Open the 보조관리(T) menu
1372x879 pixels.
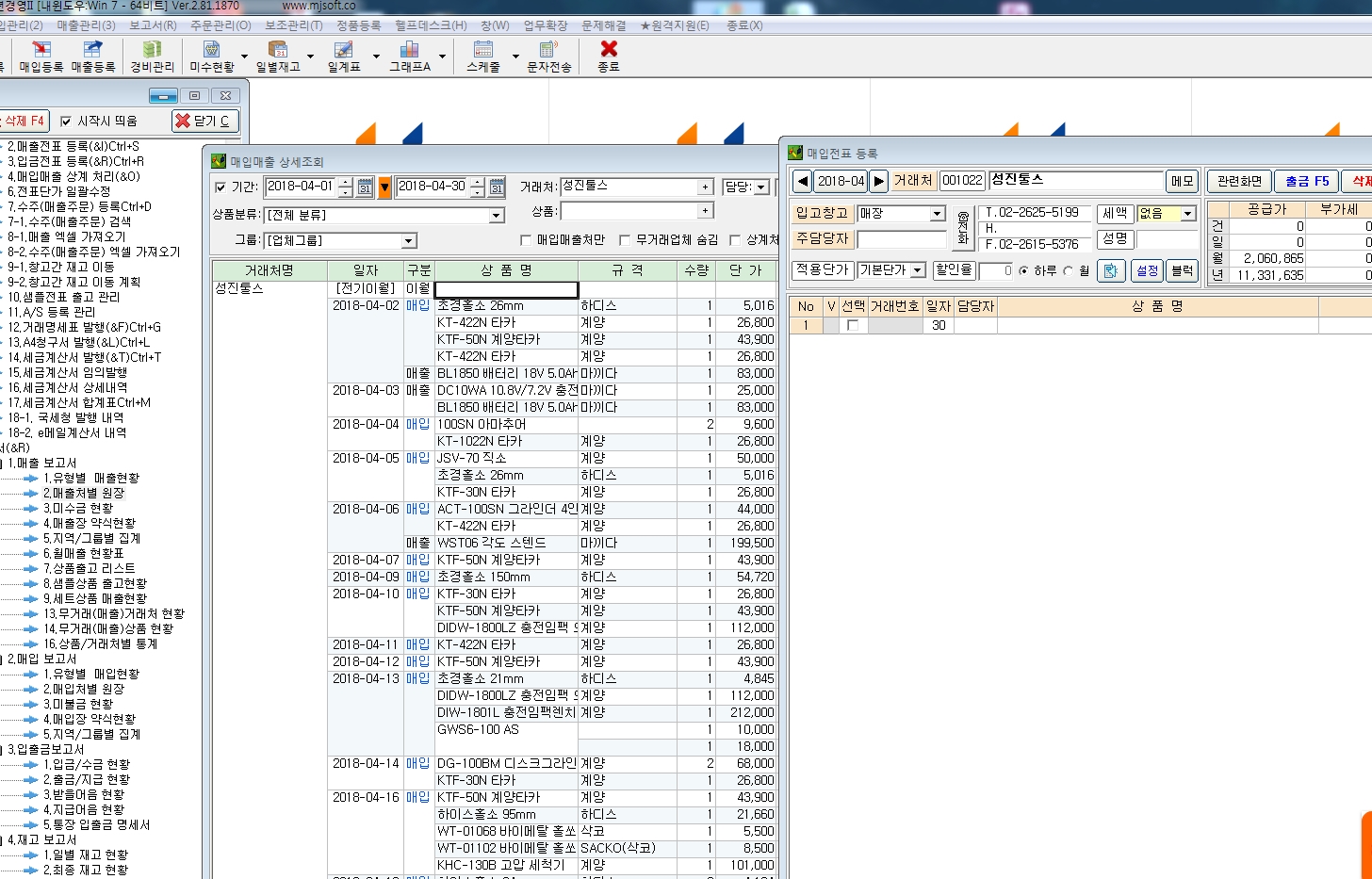tap(294, 25)
